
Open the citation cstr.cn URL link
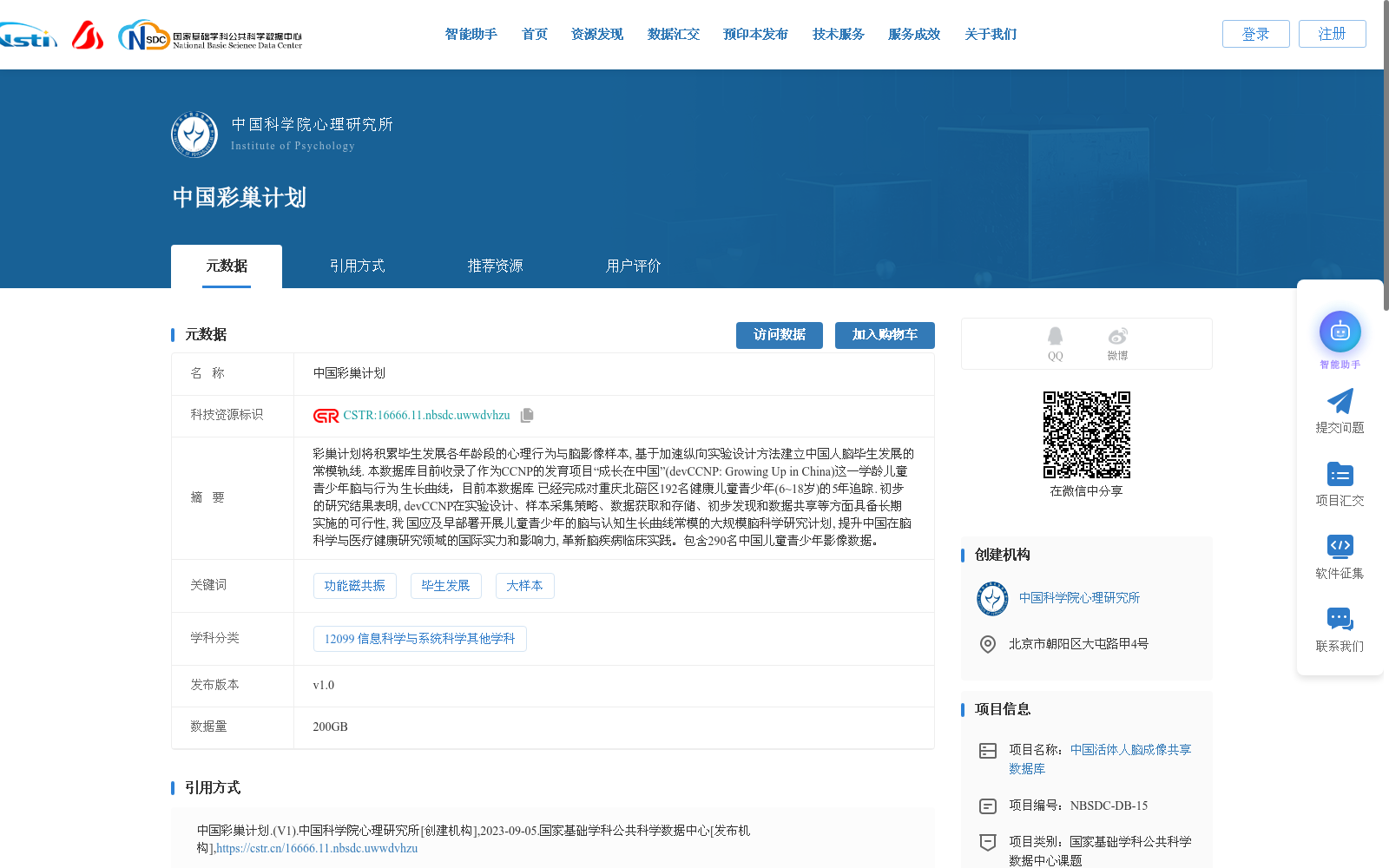tap(317, 849)
